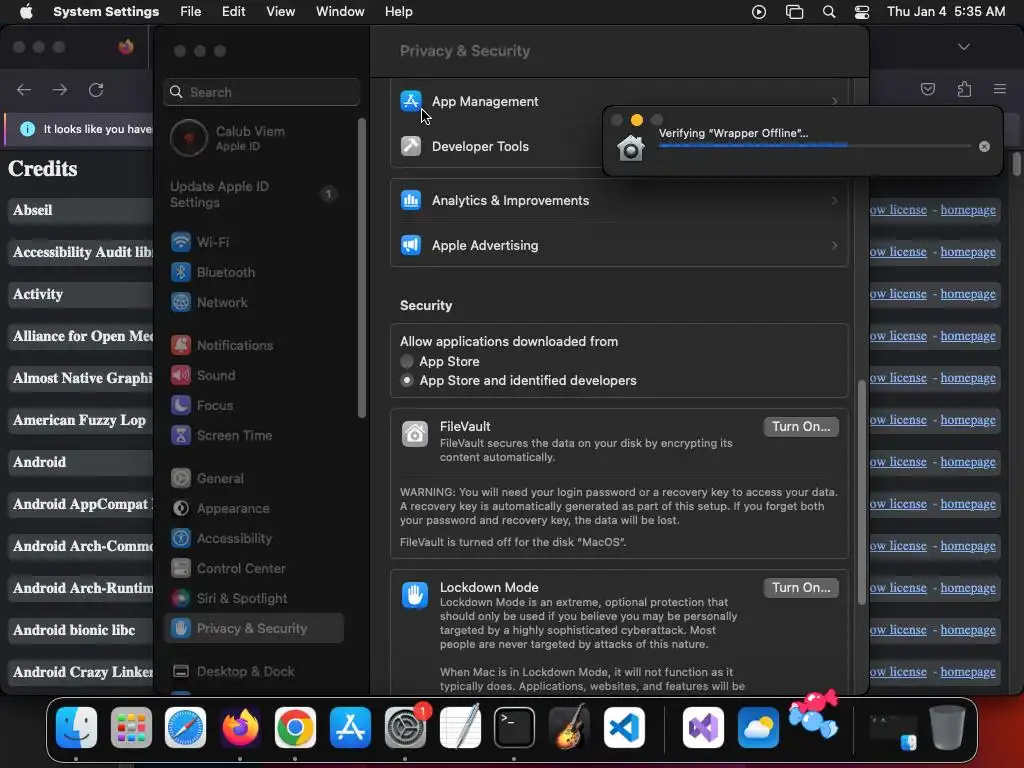This screenshot has width=1024, height=768.
Task: Click the verification progress bar
Action: point(814,146)
